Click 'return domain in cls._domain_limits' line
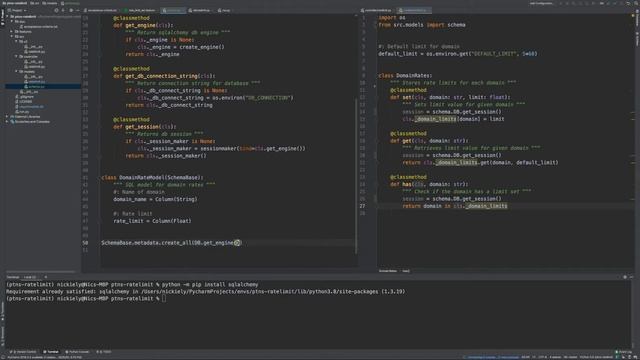The height and width of the screenshot is (360, 640). [455, 206]
